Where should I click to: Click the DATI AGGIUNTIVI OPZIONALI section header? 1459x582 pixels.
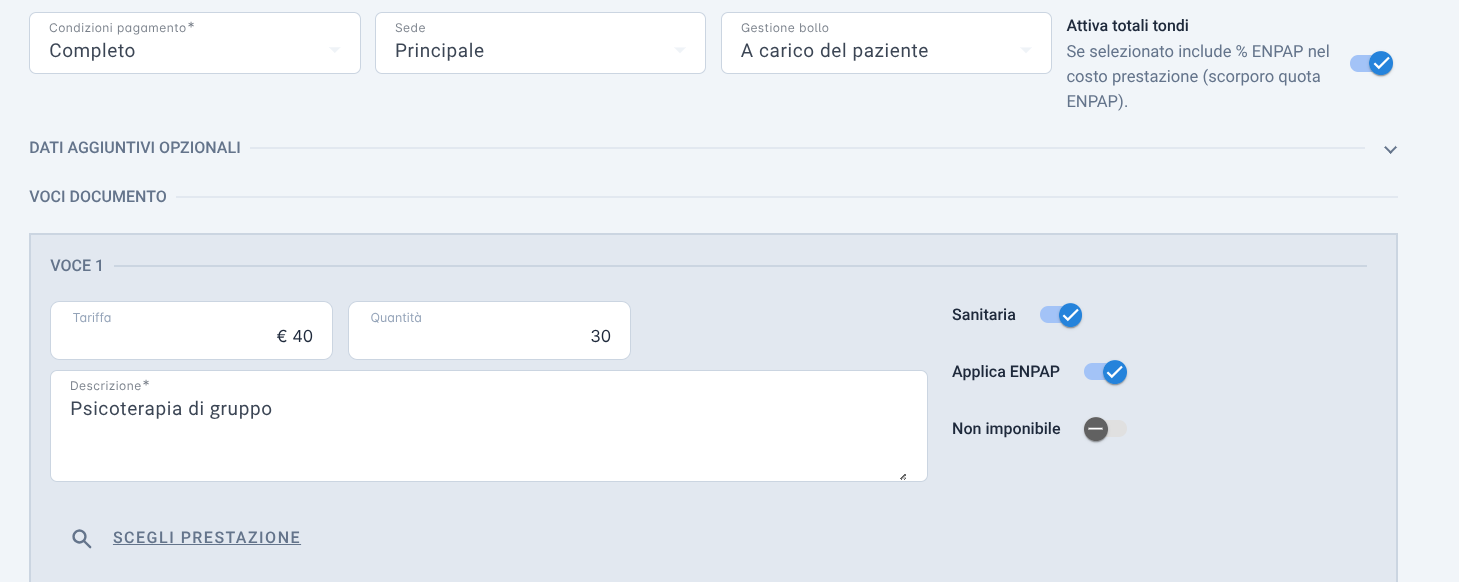point(135,147)
